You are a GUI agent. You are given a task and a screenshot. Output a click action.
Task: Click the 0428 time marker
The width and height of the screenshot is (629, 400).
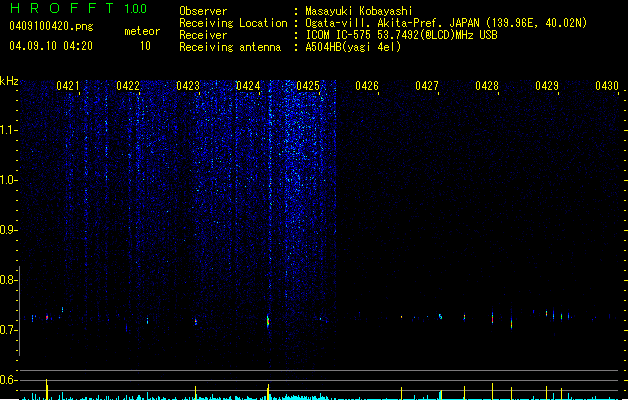[487, 86]
